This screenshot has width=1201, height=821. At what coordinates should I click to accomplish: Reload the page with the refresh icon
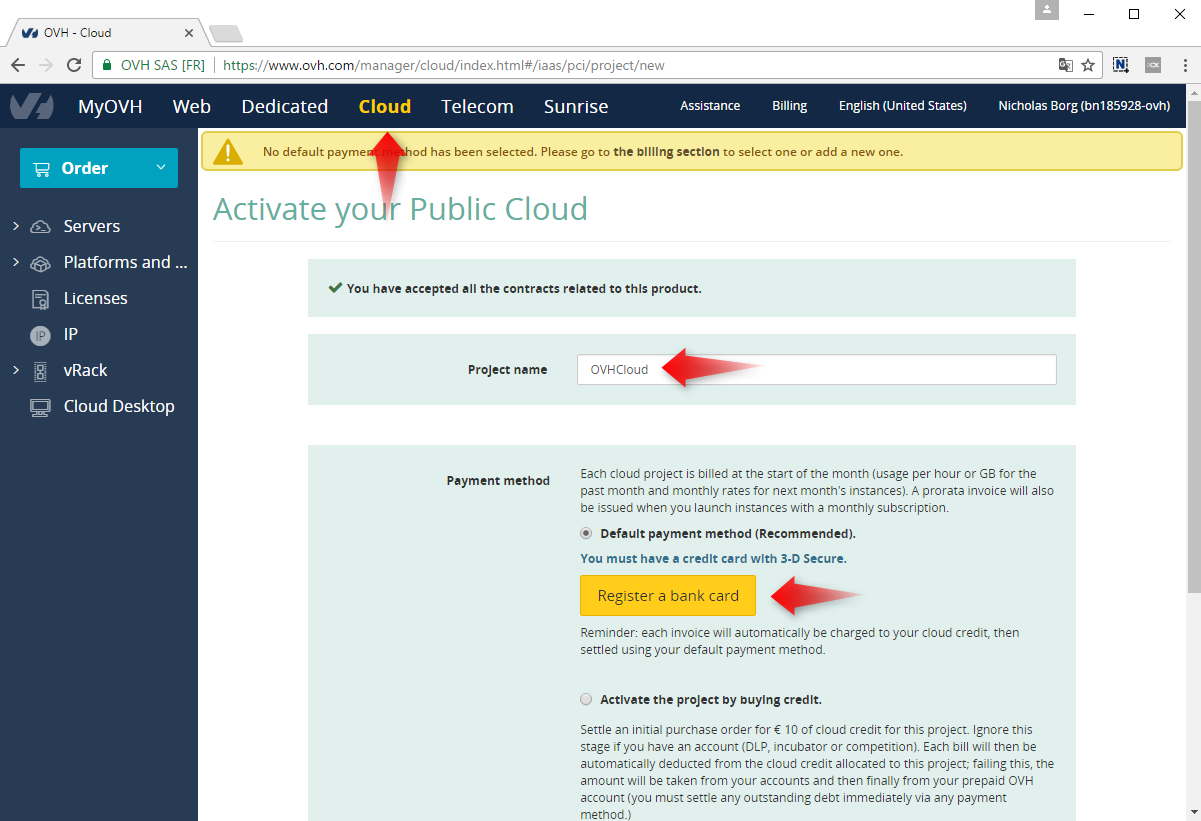tap(74, 65)
